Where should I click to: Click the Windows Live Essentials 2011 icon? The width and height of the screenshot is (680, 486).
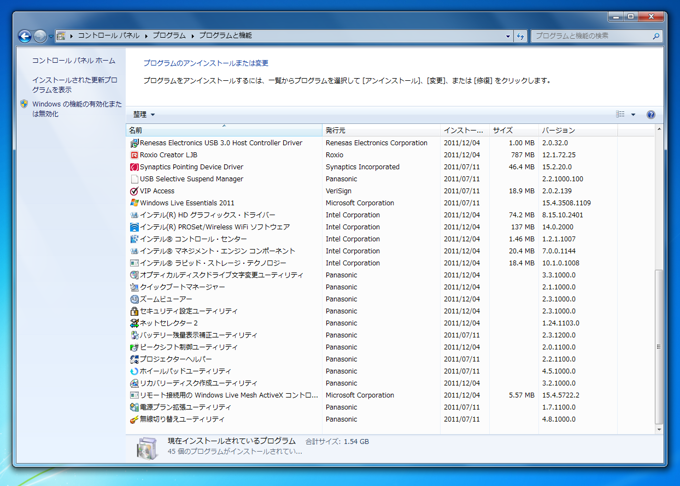[134, 203]
